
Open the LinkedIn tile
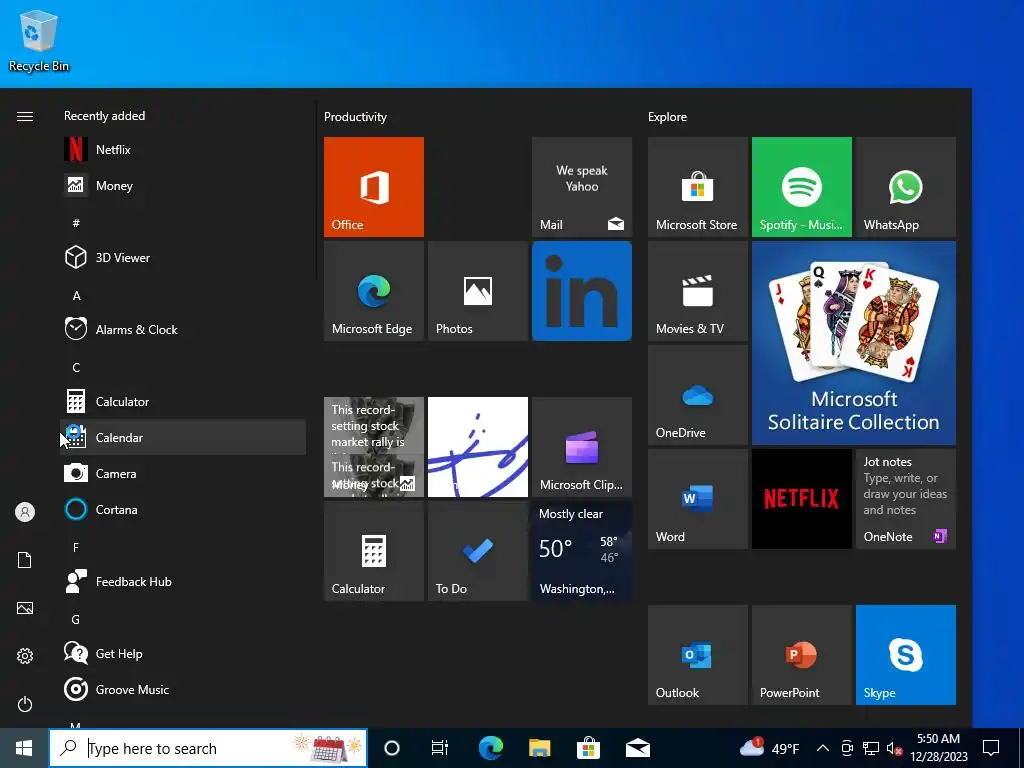point(582,291)
